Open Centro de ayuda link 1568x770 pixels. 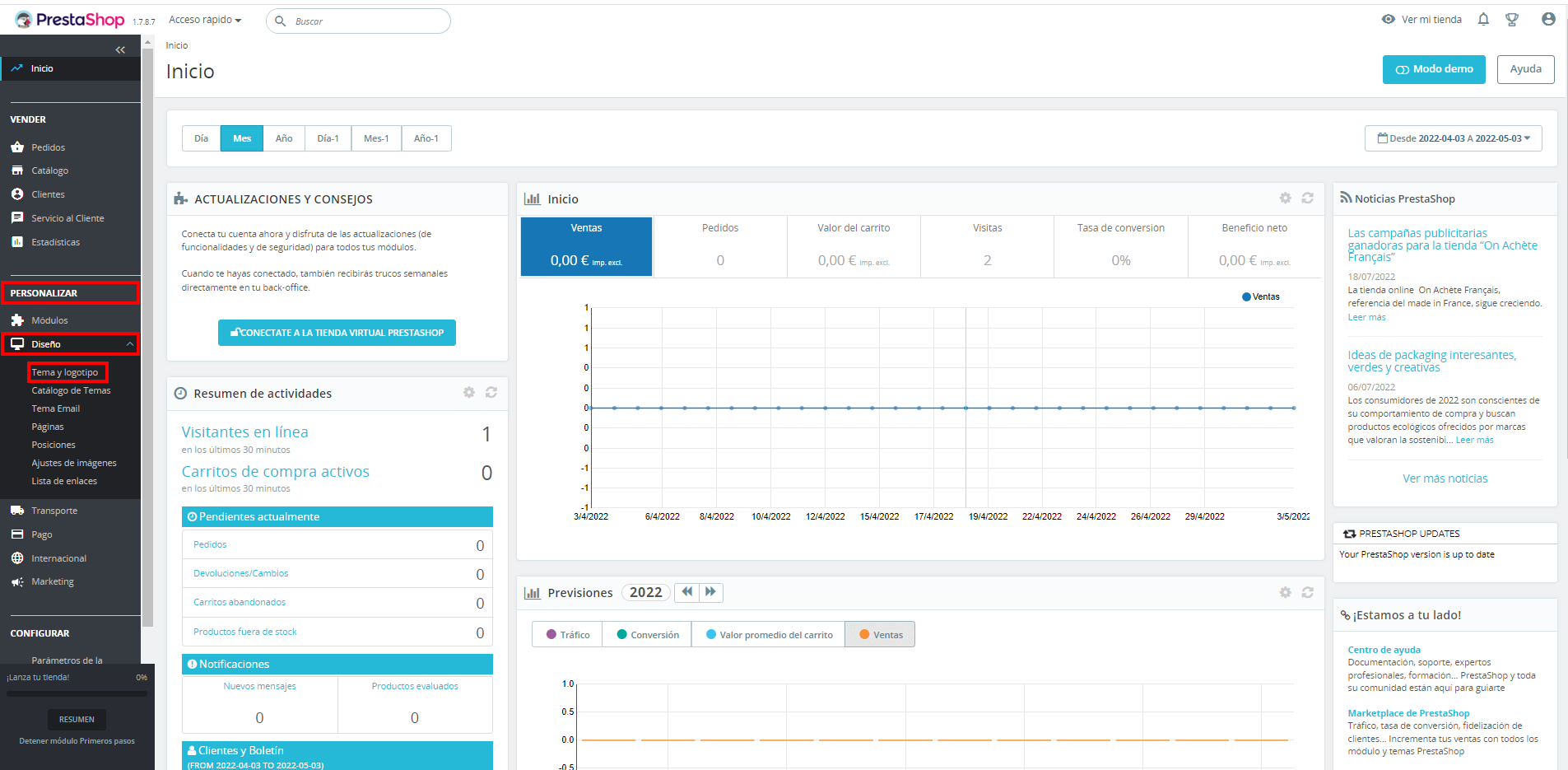click(x=1384, y=650)
